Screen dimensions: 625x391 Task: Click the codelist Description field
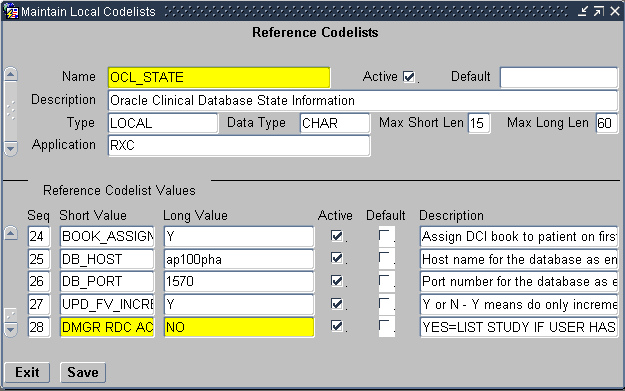(363, 100)
